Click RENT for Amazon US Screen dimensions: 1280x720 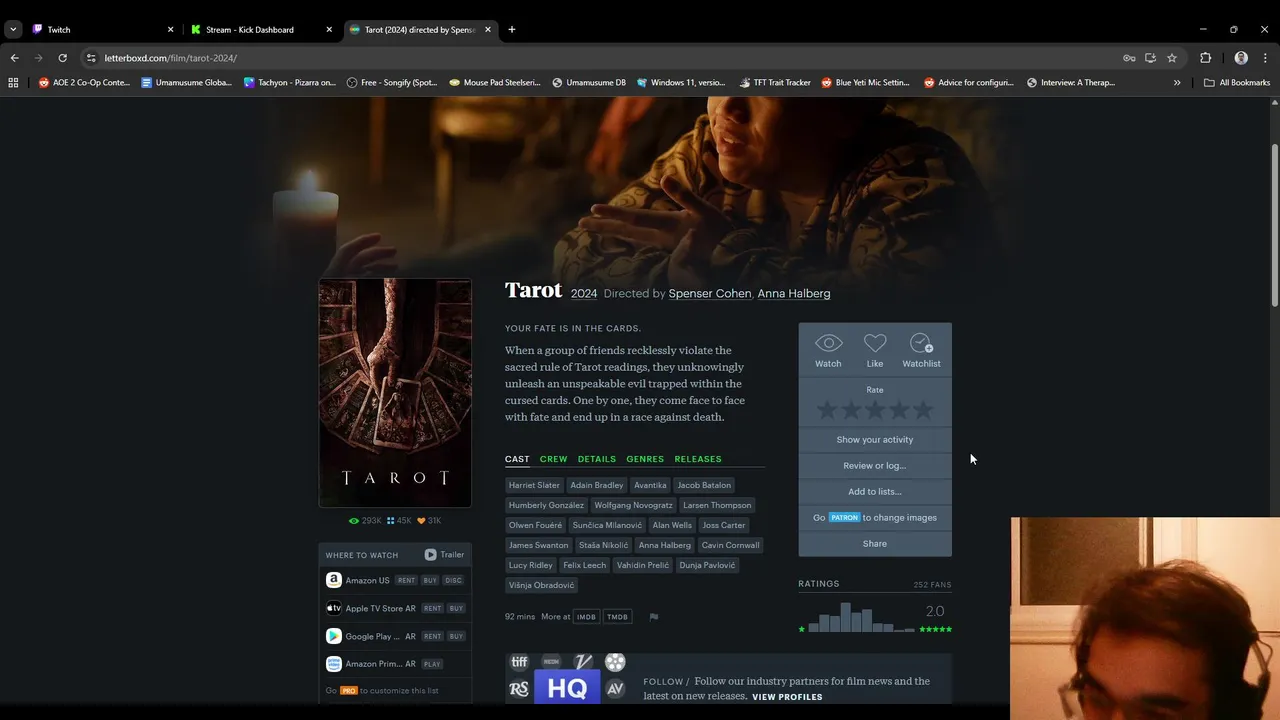tap(406, 580)
